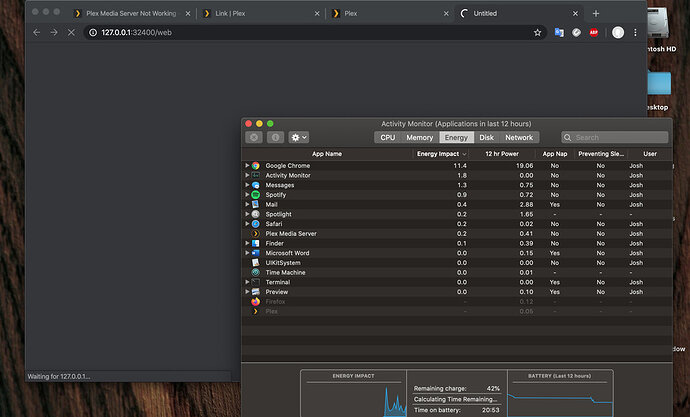
Task: Expand the Spotify process row
Action: click(247, 195)
